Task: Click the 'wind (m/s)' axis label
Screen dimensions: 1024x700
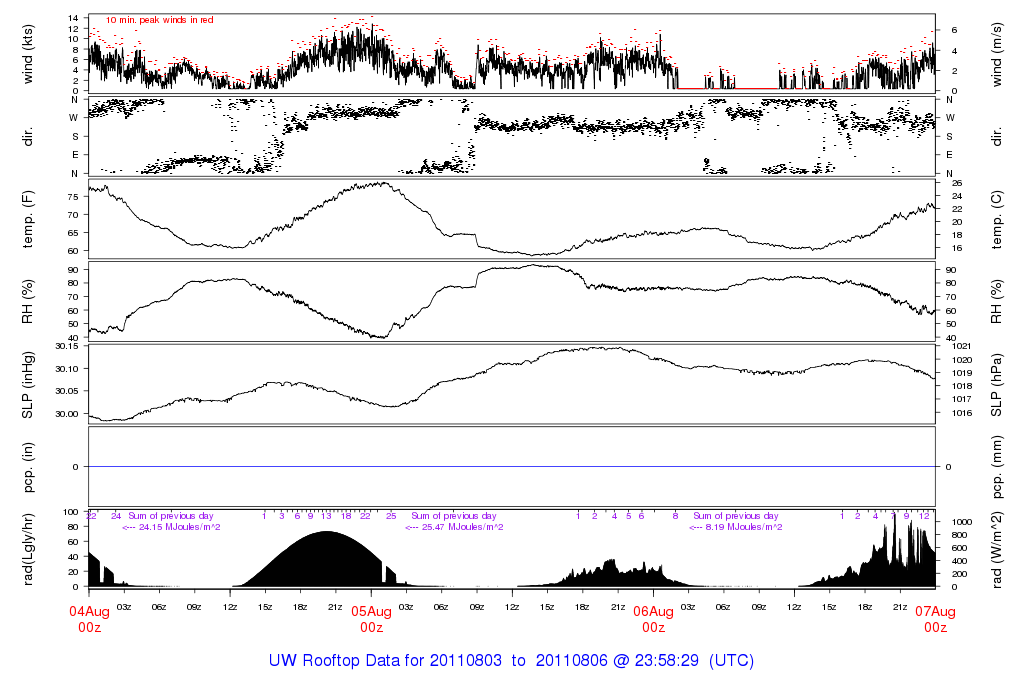Action: [997, 54]
